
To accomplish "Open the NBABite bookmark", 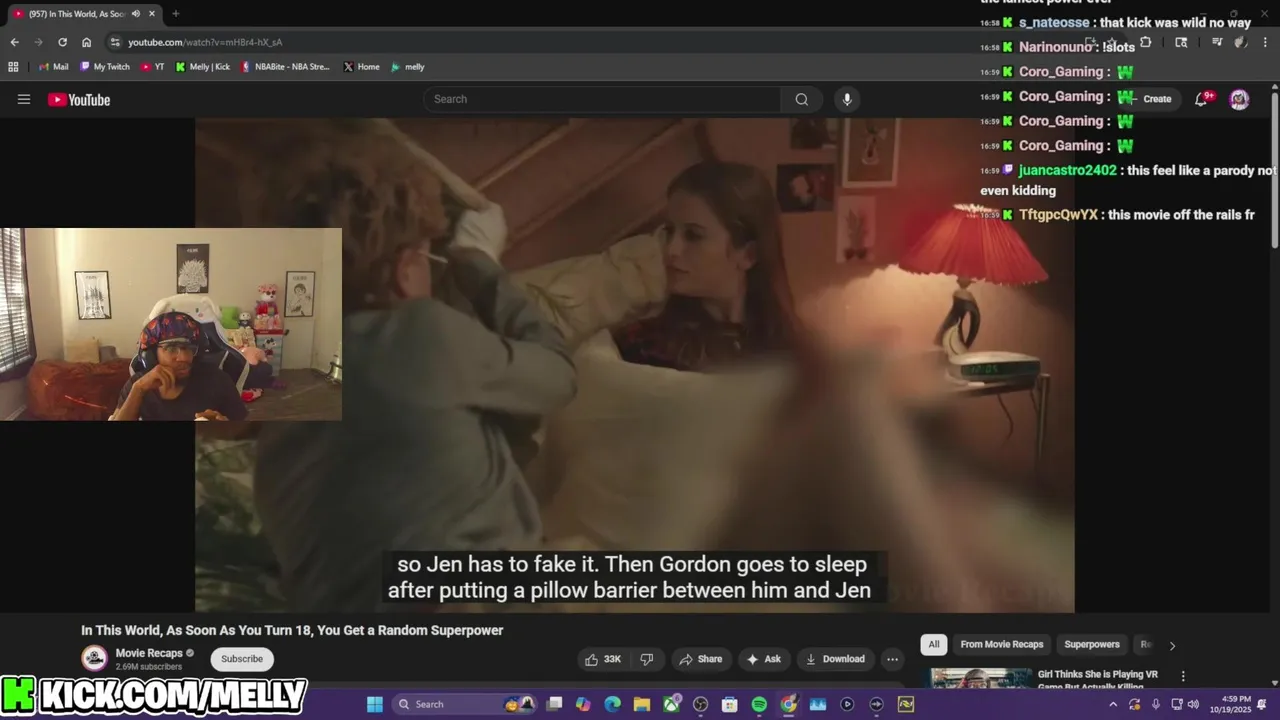I will [x=285, y=67].
